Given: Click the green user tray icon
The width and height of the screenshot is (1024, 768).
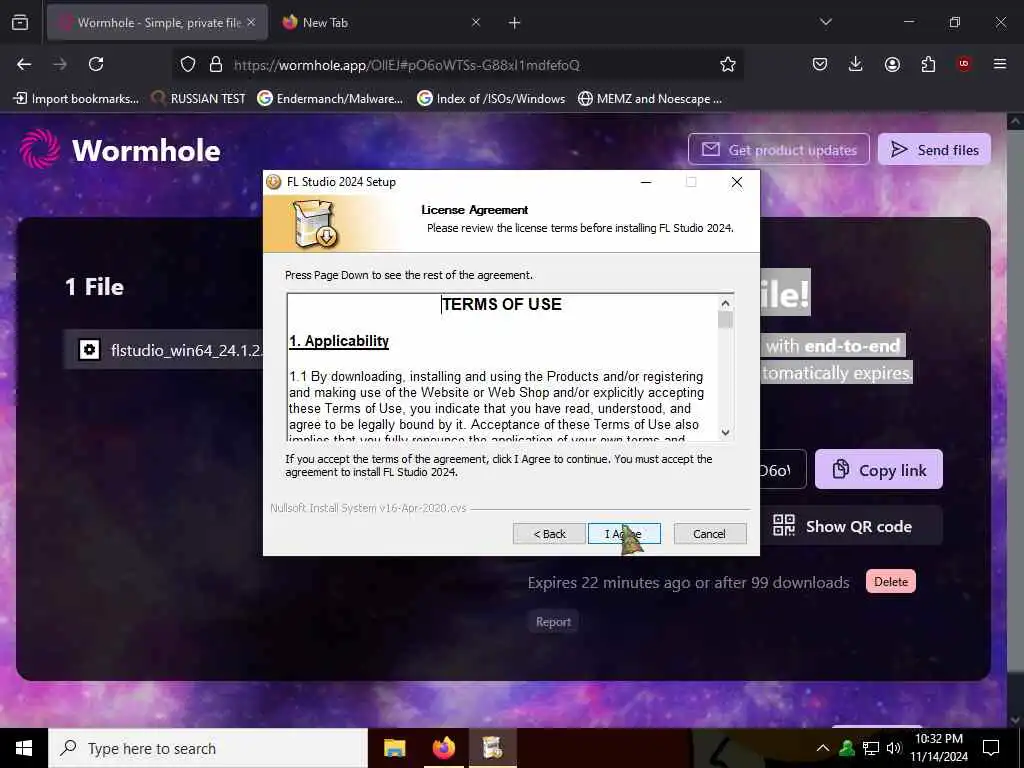Looking at the screenshot, I should (x=847, y=748).
